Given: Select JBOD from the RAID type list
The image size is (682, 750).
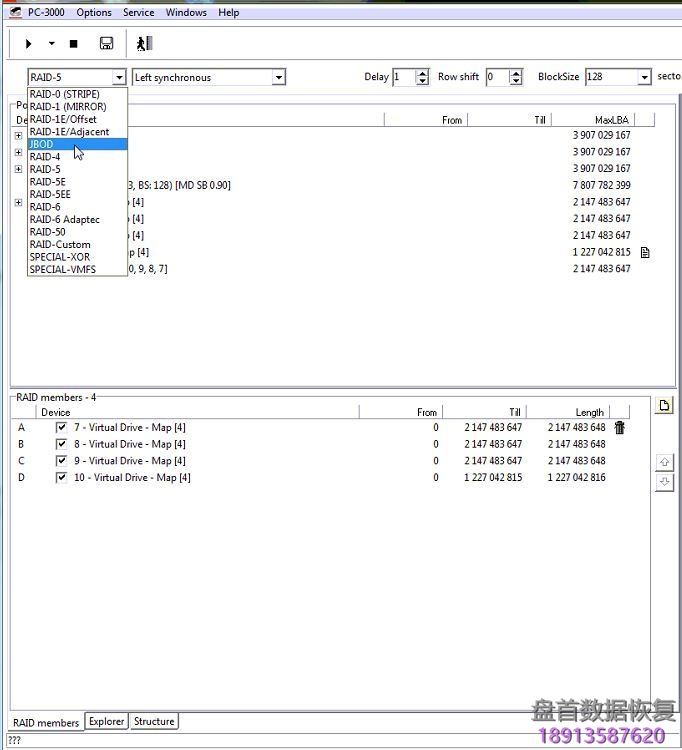Looking at the screenshot, I should tap(42, 144).
